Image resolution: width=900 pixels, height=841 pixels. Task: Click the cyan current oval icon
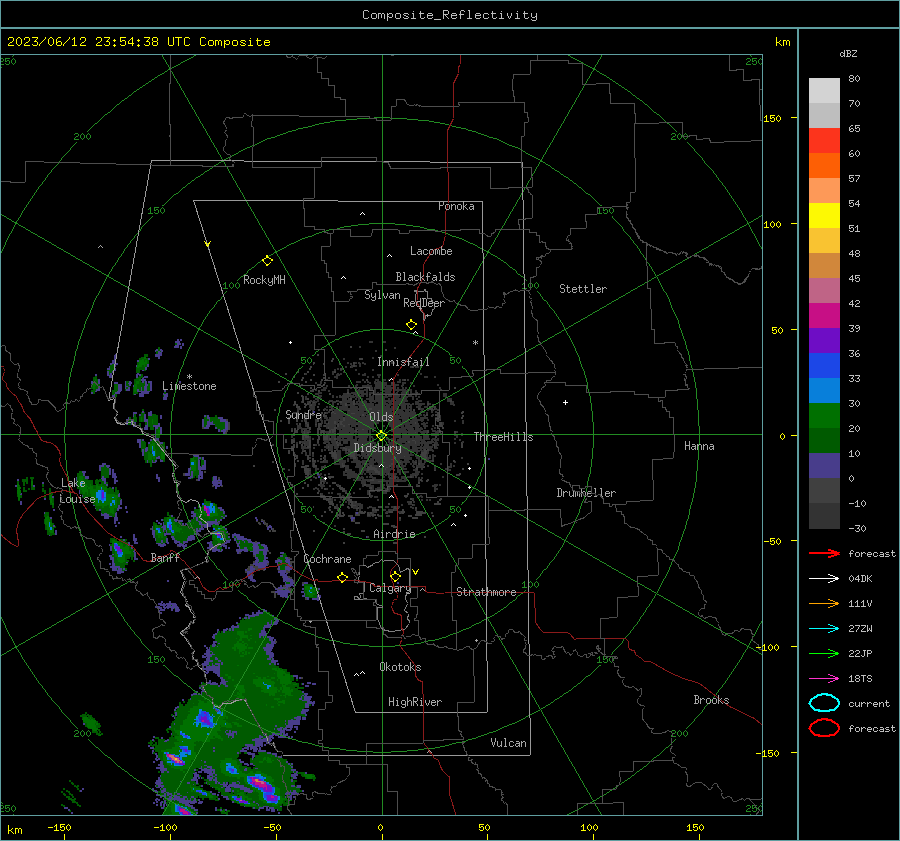coord(824,703)
